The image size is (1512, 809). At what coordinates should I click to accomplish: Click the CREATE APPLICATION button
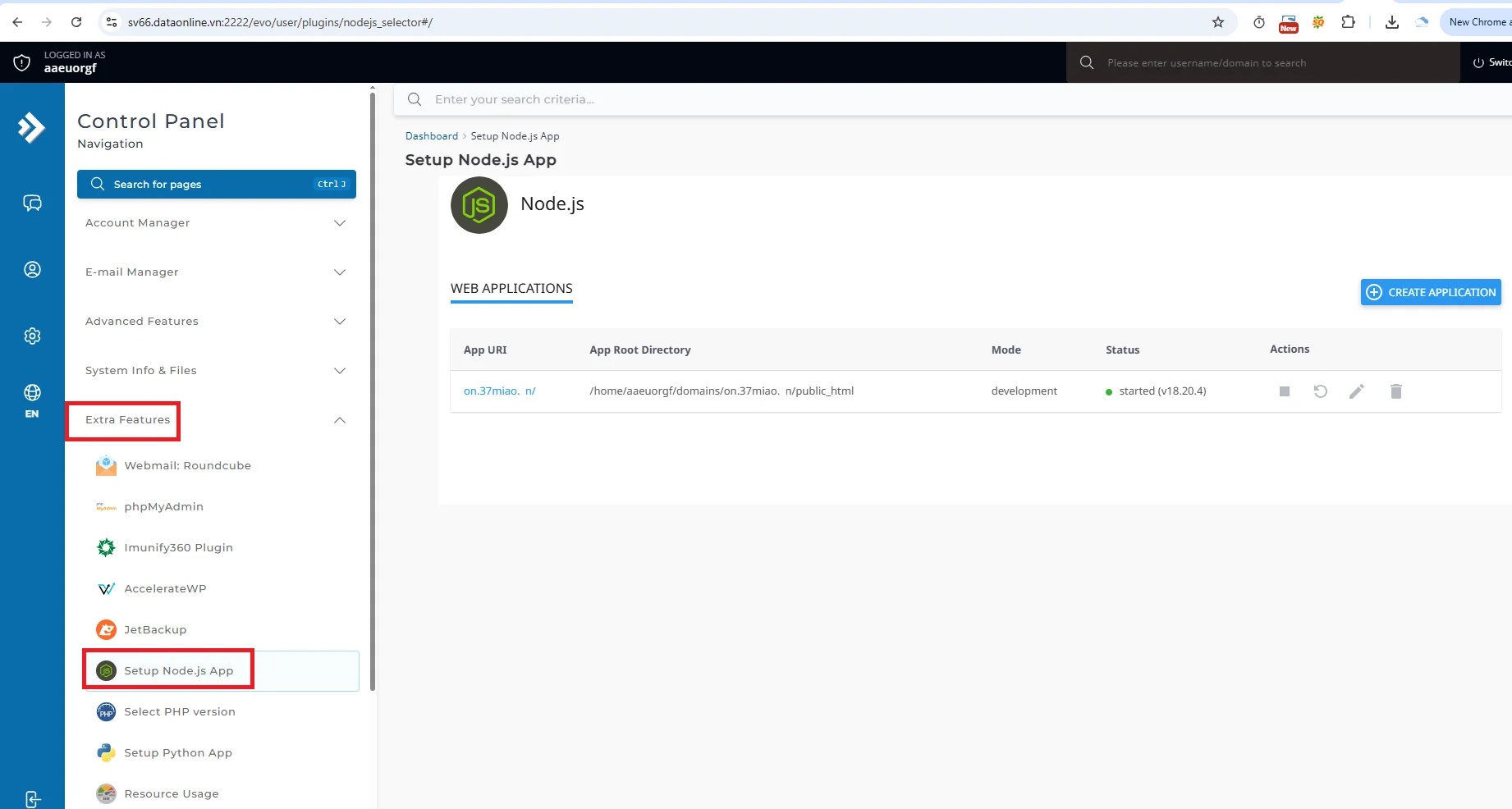click(x=1431, y=292)
